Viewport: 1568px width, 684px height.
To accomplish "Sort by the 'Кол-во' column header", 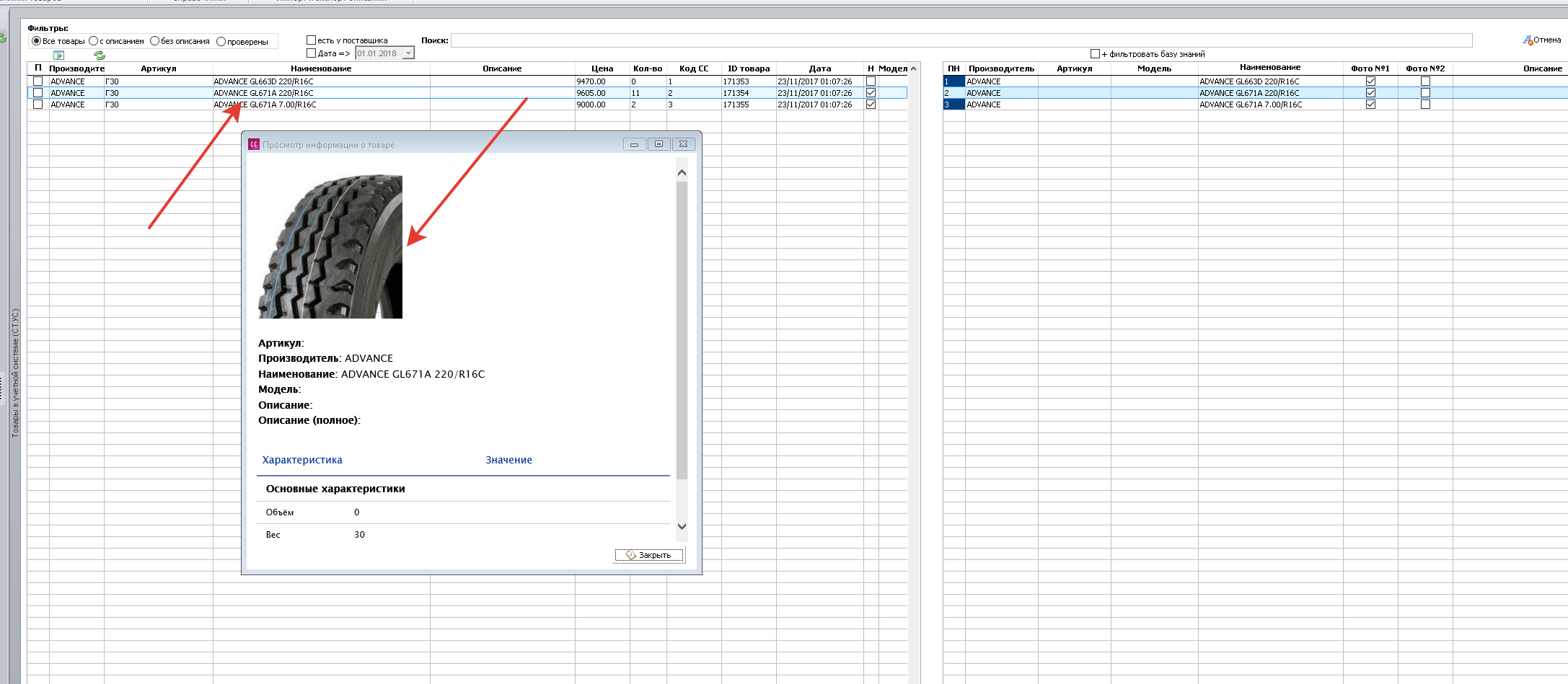I will pyautogui.click(x=648, y=68).
